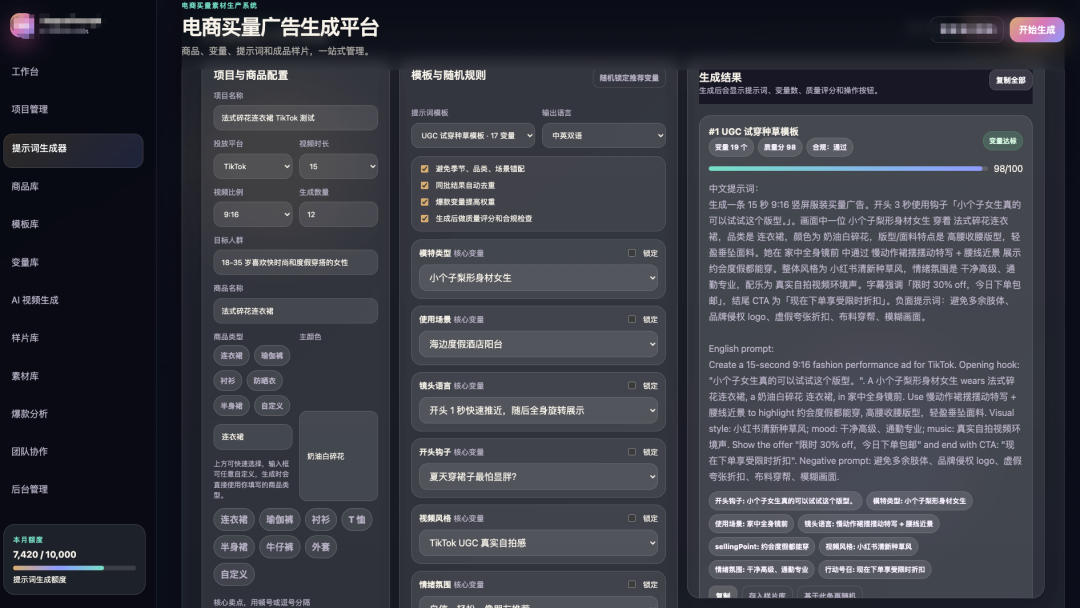
Task: Open the 输出语言 中英双语 dropdown
Action: [x=603, y=136]
